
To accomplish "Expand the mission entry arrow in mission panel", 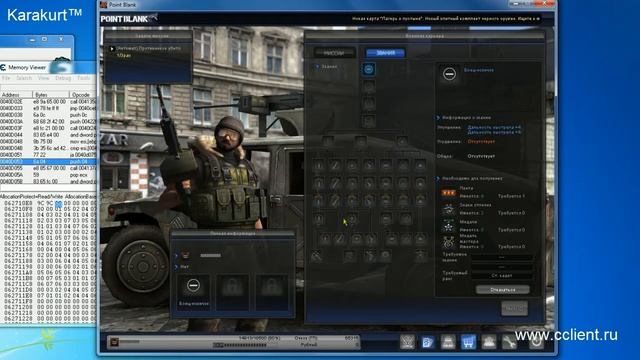I will [112, 49].
